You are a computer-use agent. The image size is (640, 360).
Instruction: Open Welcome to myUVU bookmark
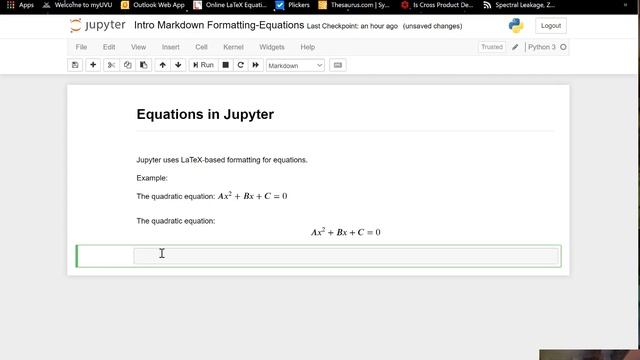78,5
